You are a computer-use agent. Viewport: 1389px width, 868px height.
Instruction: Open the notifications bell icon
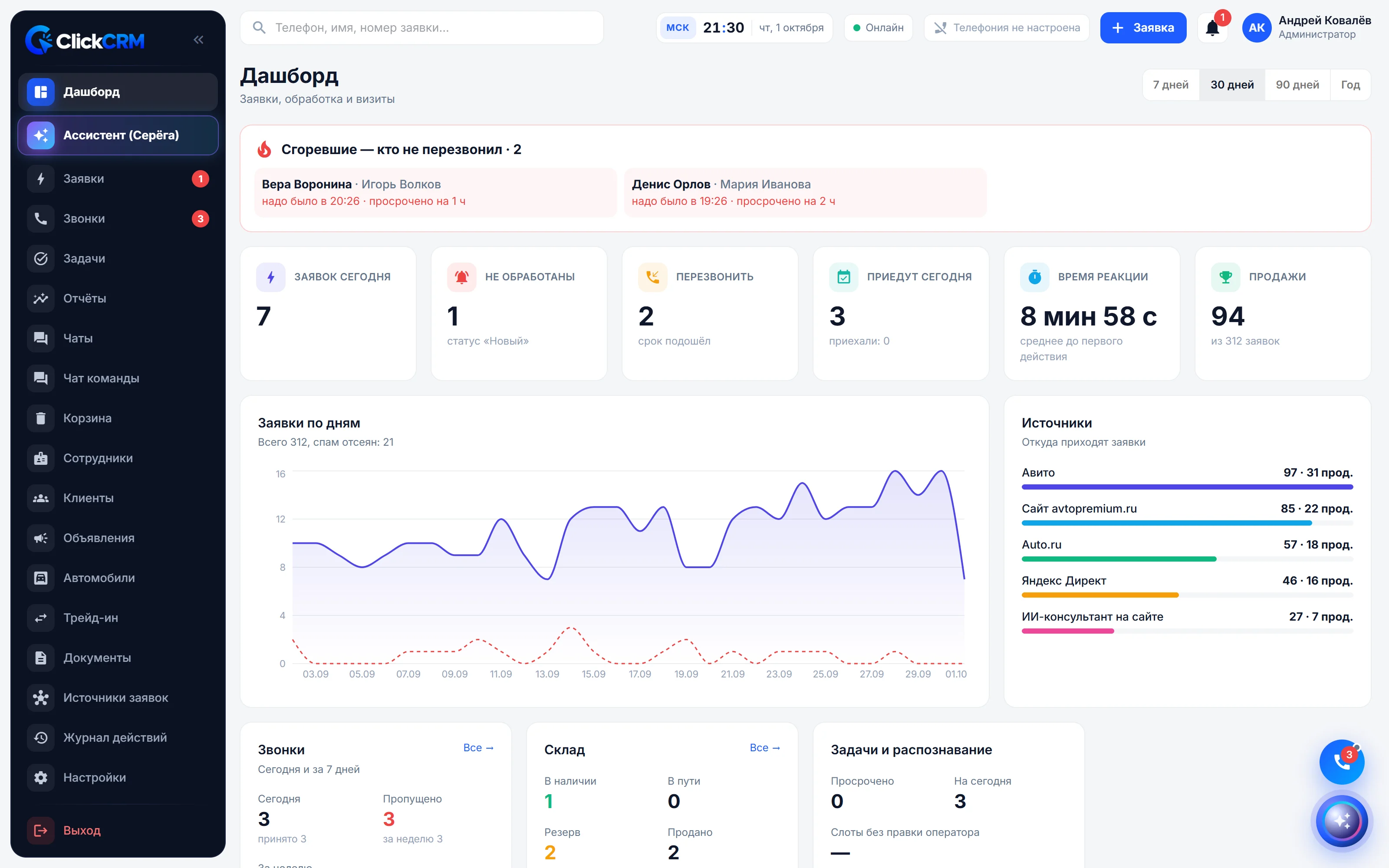[x=1212, y=27]
